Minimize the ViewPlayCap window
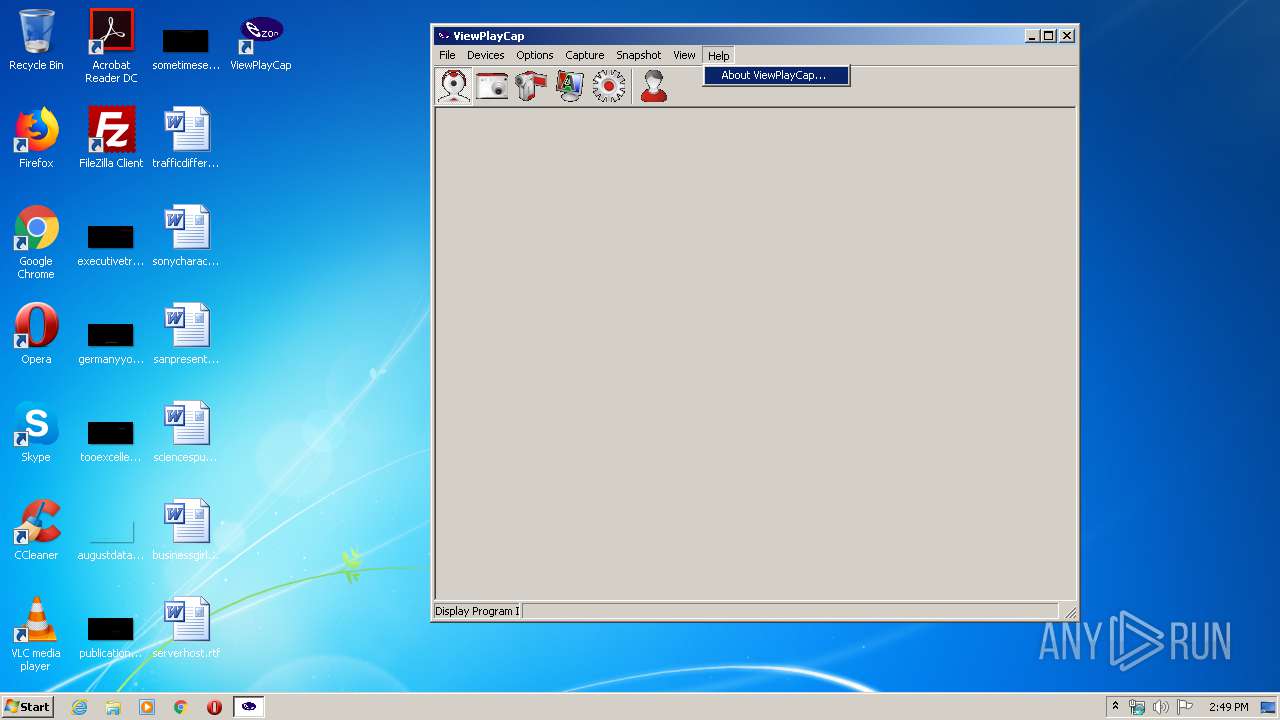The image size is (1280, 720). [x=1032, y=36]
